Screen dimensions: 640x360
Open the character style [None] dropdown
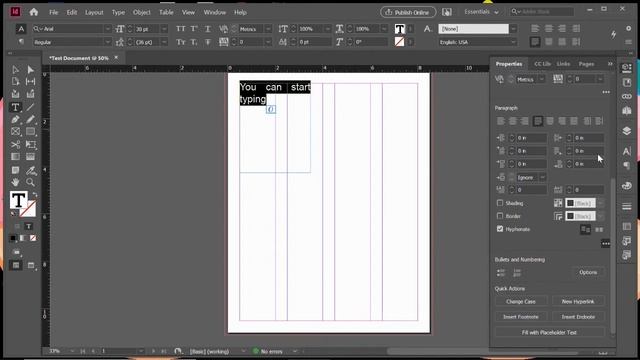513,29
